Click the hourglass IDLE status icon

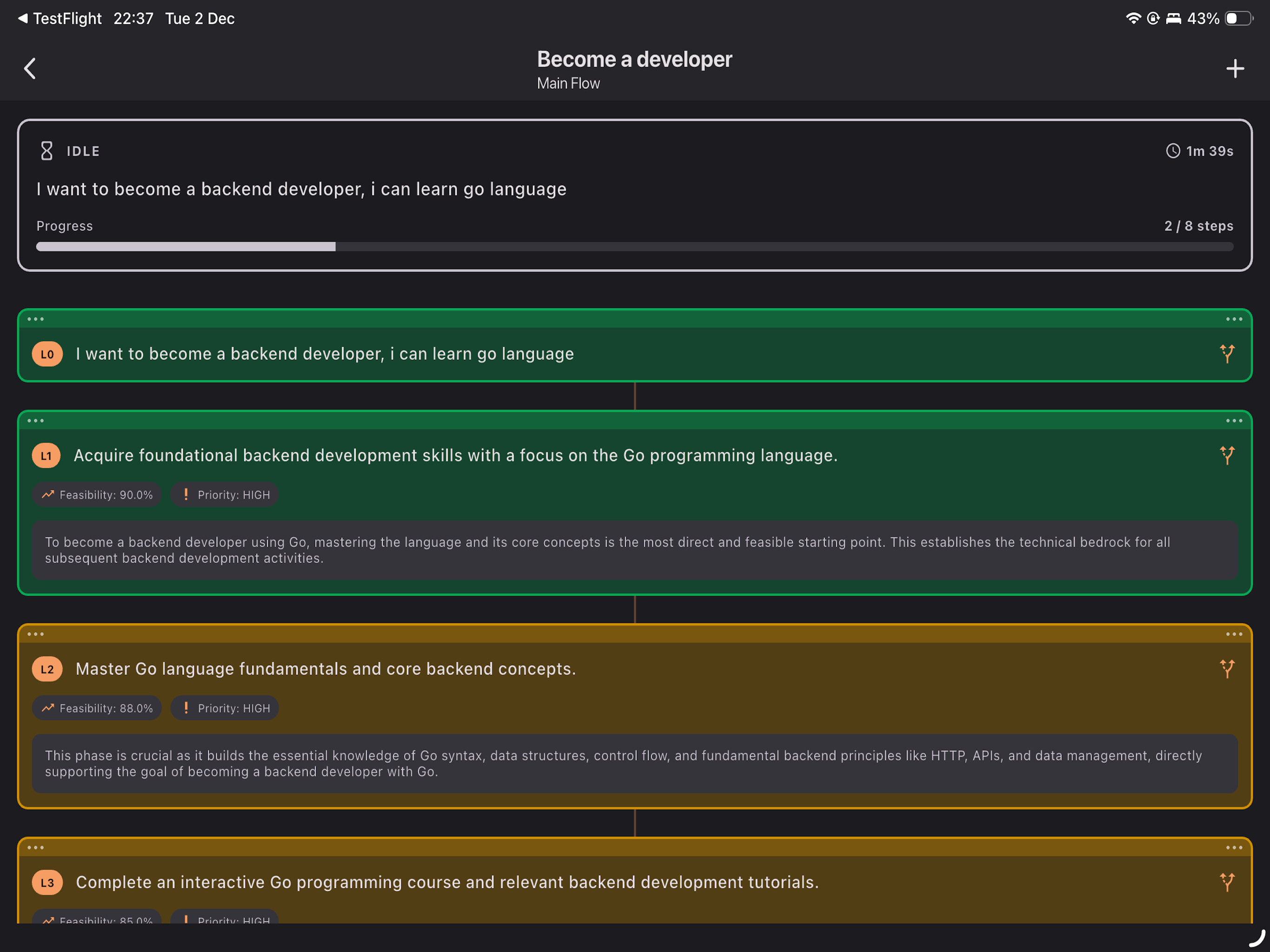point(46,151)
